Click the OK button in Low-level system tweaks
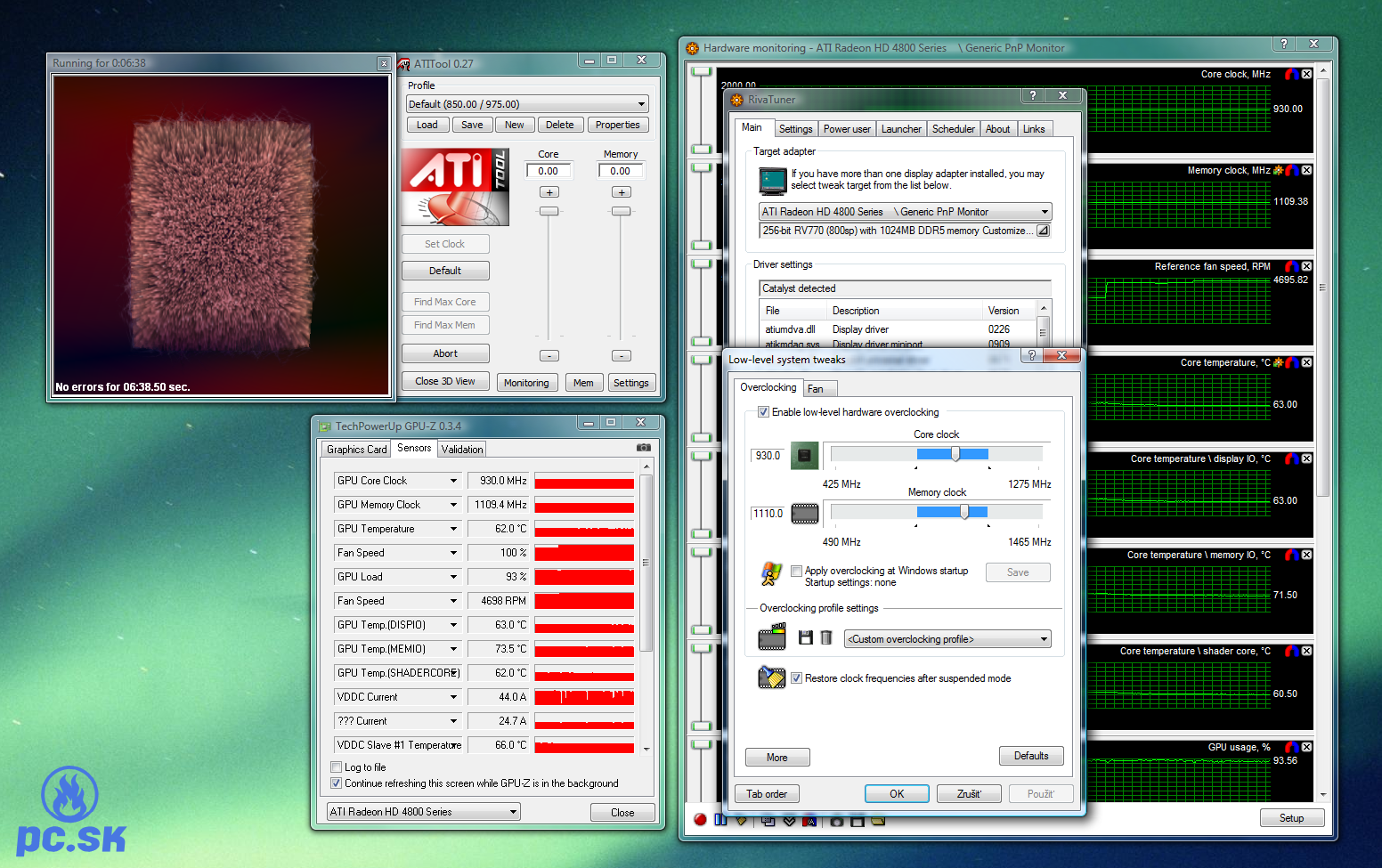Image resolution: width=1382 pixels, height=868 pixels. (897, 794)
